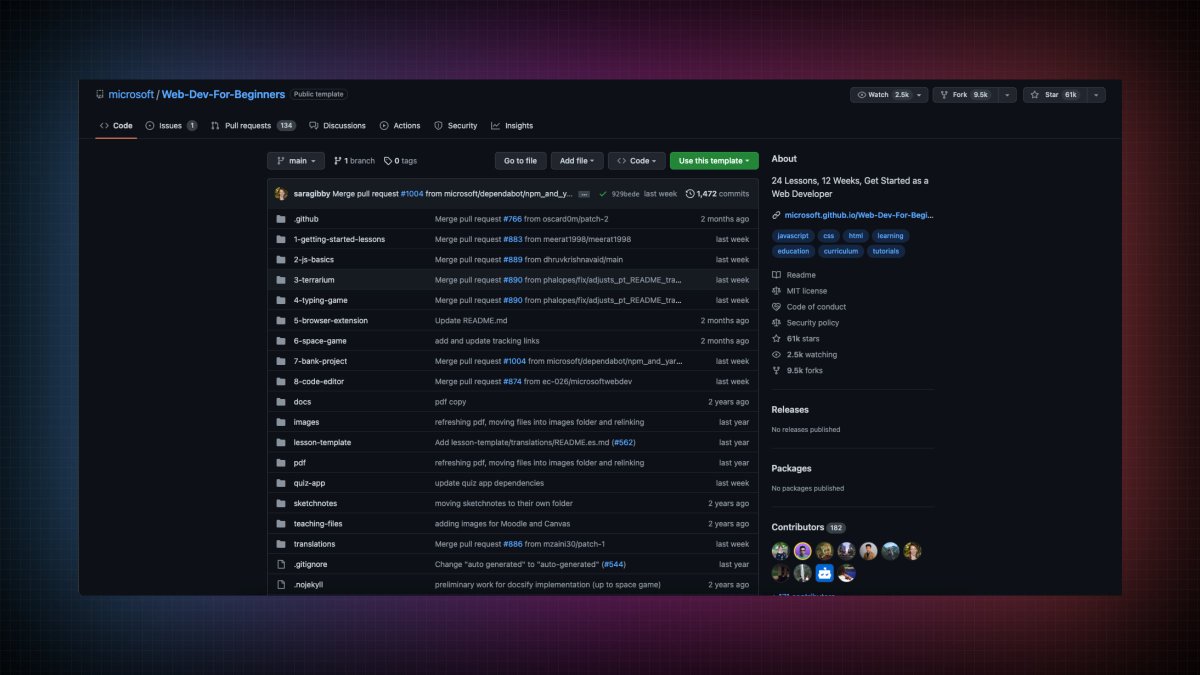
Task: Open the Releases heading link
Action: (x=790, y=409)
